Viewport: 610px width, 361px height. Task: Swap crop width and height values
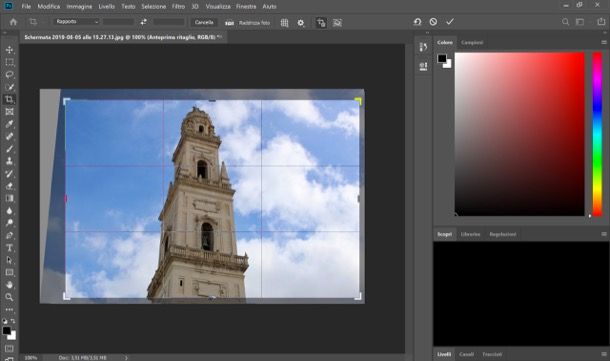(x=144, y=22)
